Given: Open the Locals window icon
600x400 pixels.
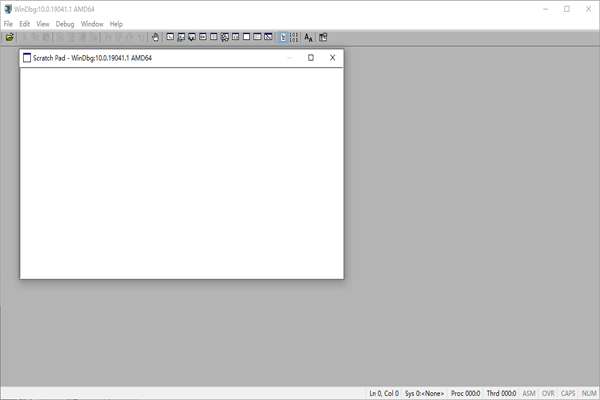Looking at the screenshot, I should pyautogui.click(x=192, y=37).
